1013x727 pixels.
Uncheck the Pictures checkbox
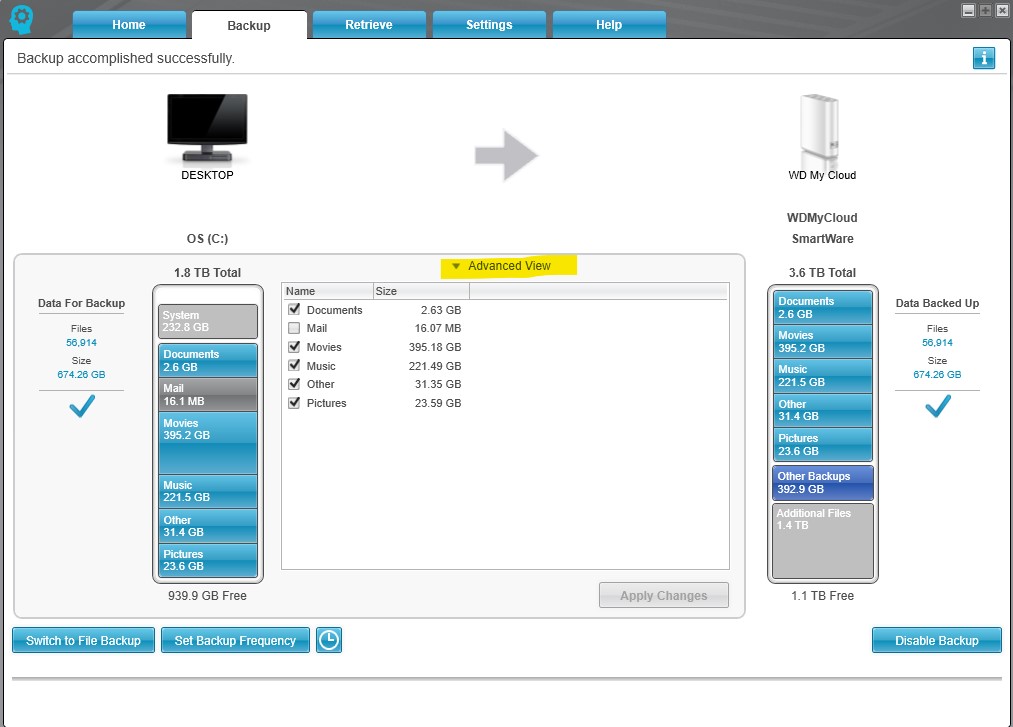coord(294,403)
